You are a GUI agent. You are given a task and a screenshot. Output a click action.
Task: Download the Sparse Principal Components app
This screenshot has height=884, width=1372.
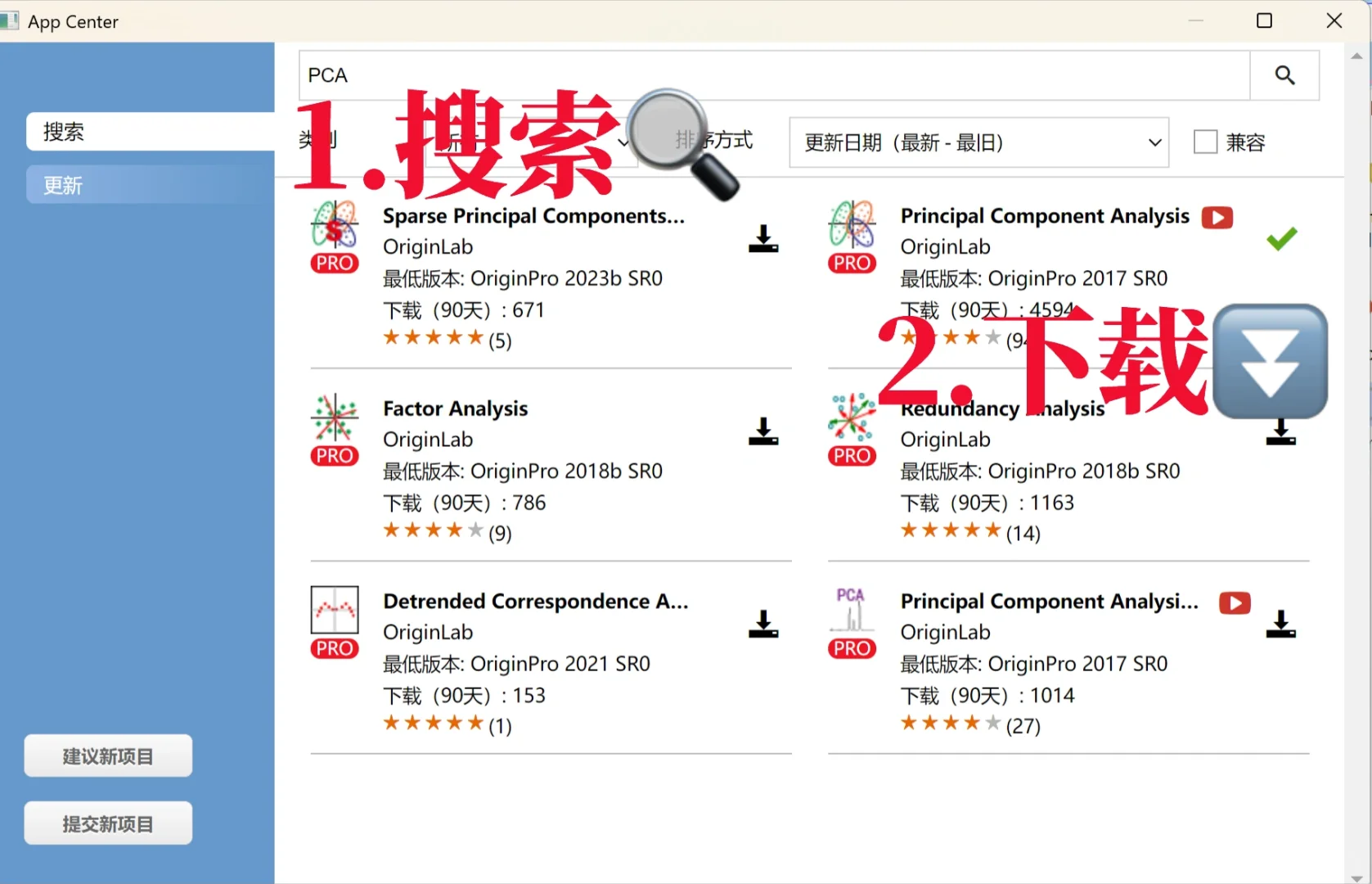point(762,239)
